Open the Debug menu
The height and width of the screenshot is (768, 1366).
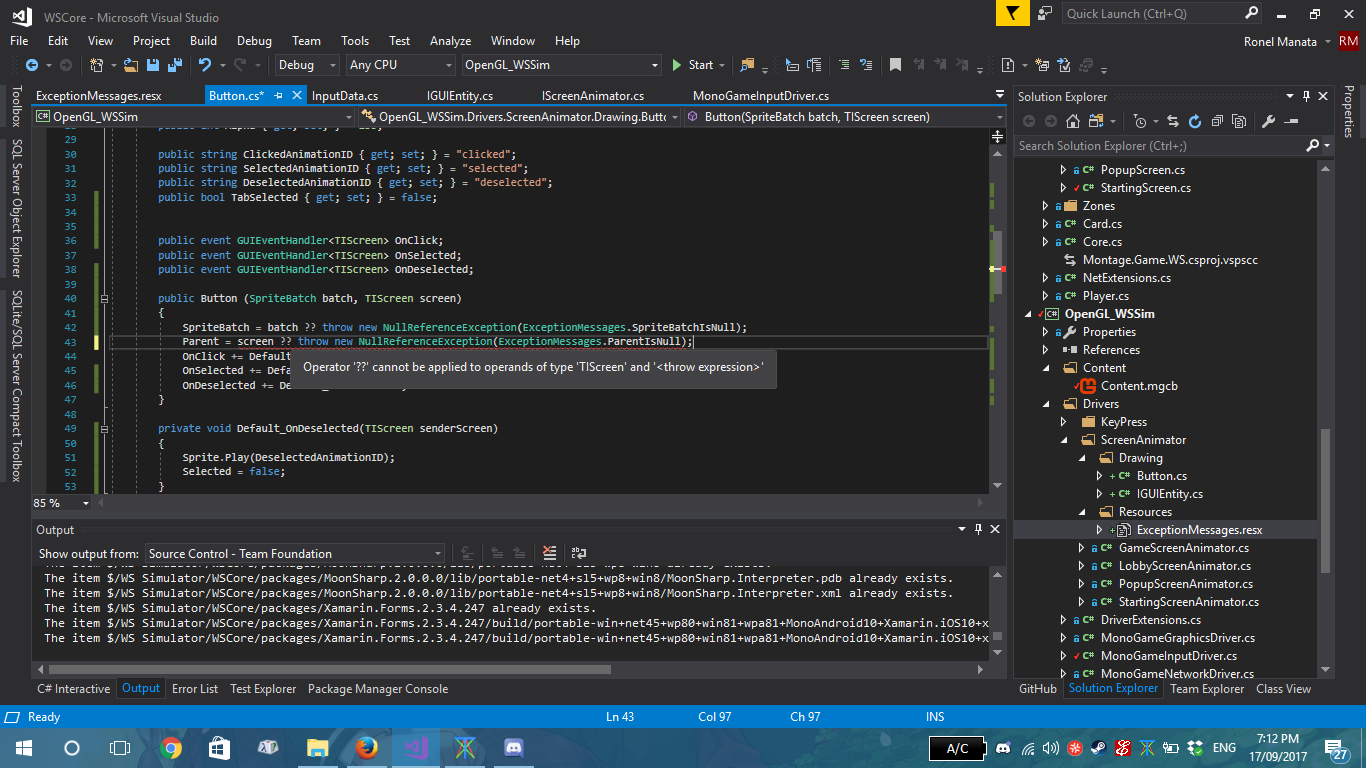254,41
